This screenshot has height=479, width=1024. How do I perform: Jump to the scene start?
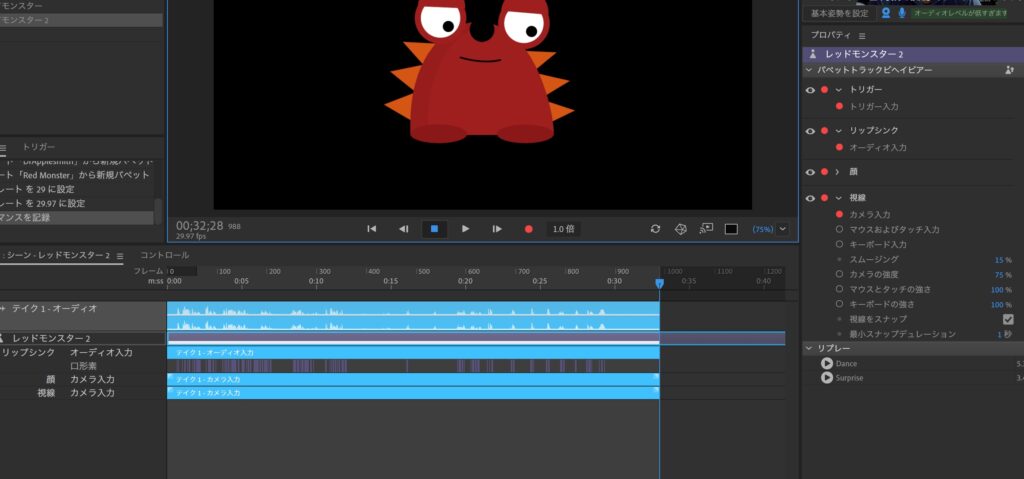[x=372, y=229]
